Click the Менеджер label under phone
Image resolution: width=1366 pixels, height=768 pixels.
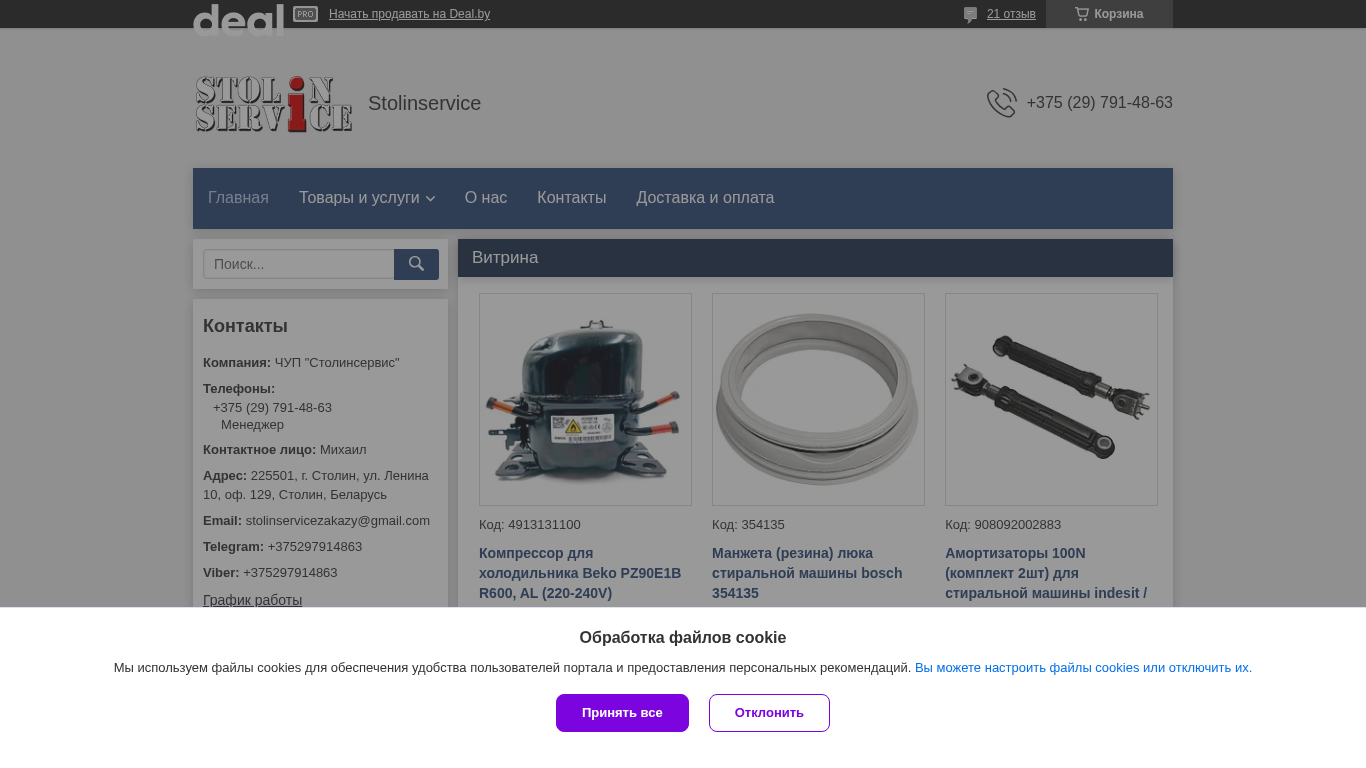click(252, 425)
